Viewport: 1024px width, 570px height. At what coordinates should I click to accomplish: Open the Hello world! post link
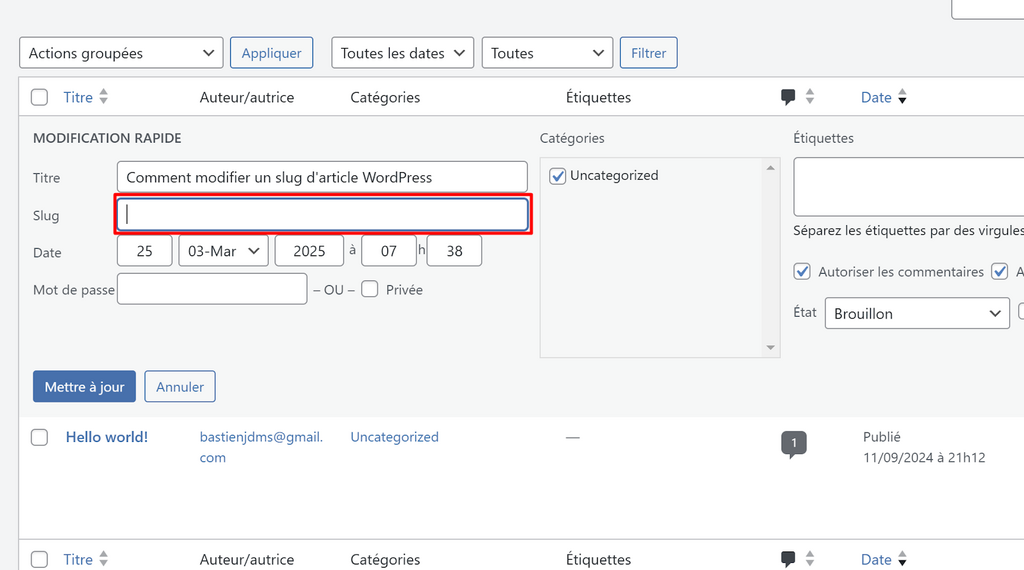point(107,437)
